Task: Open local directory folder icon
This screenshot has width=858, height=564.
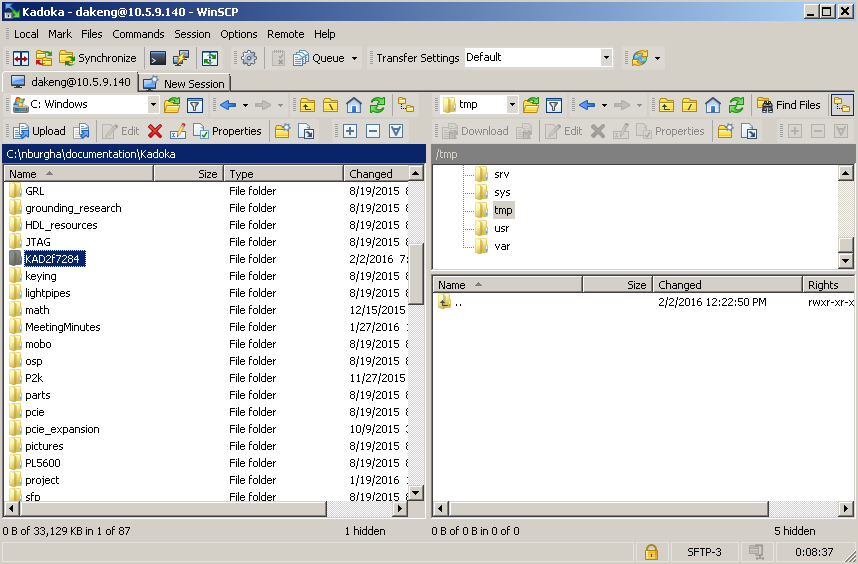Action: (172, 105)
